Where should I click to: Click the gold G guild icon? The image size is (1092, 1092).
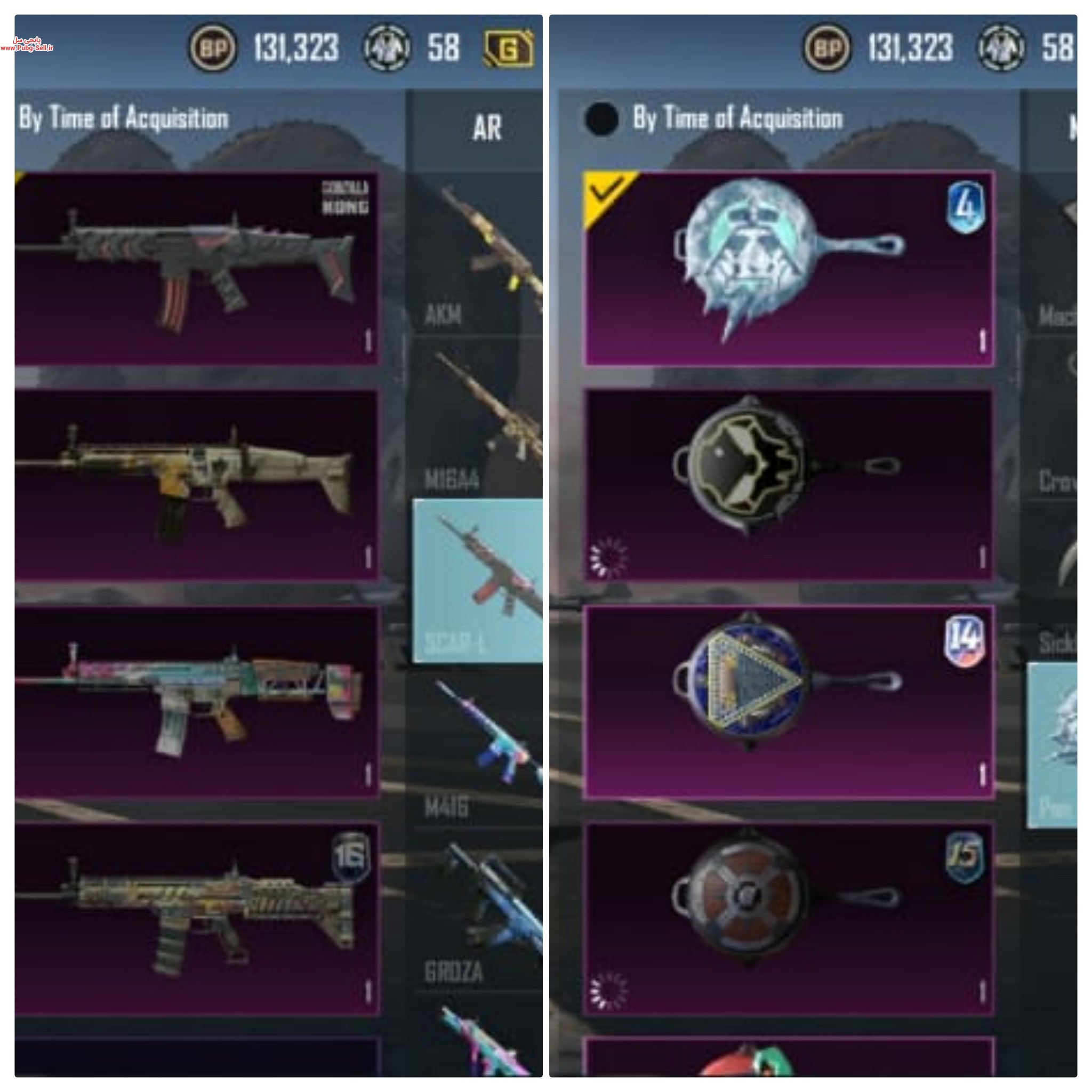509,49
